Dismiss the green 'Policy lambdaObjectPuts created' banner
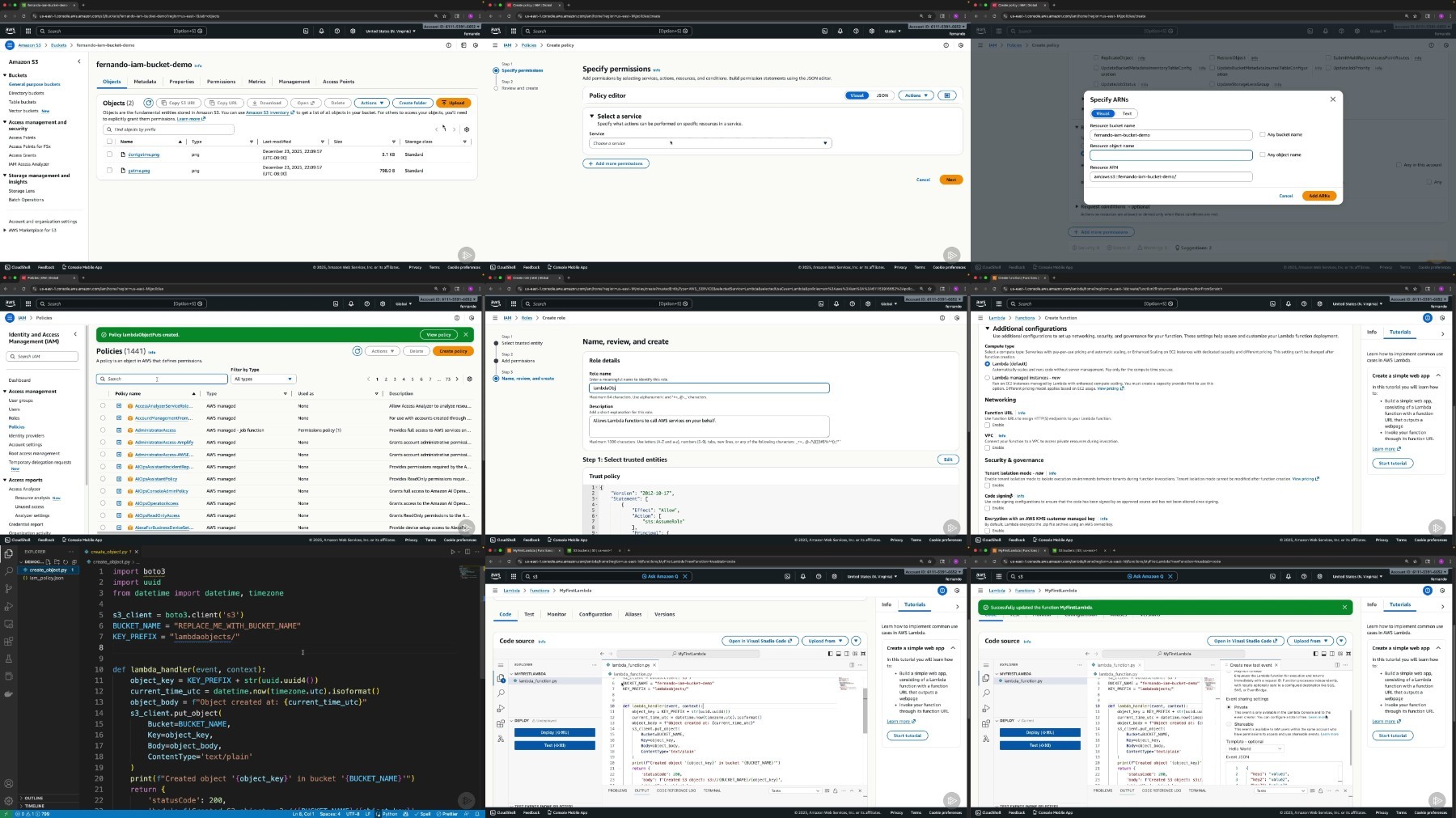Image resolution: width=1456 pixels, height=818 pixels. (466, 334)
